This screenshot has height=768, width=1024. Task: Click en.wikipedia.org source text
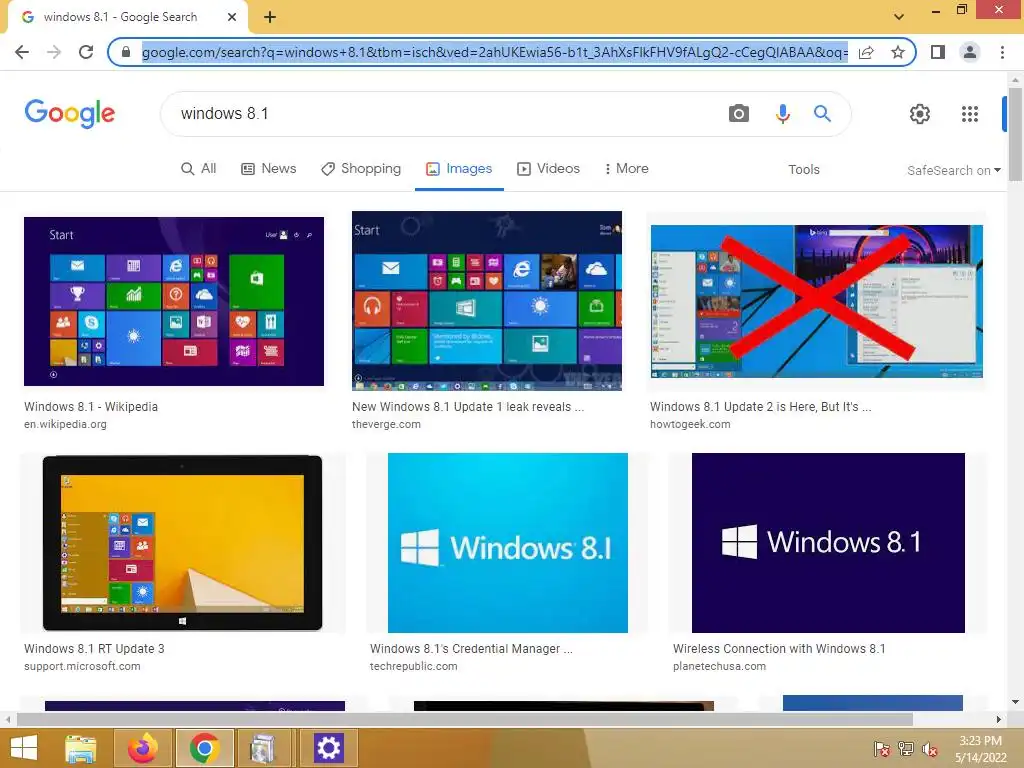65,424
